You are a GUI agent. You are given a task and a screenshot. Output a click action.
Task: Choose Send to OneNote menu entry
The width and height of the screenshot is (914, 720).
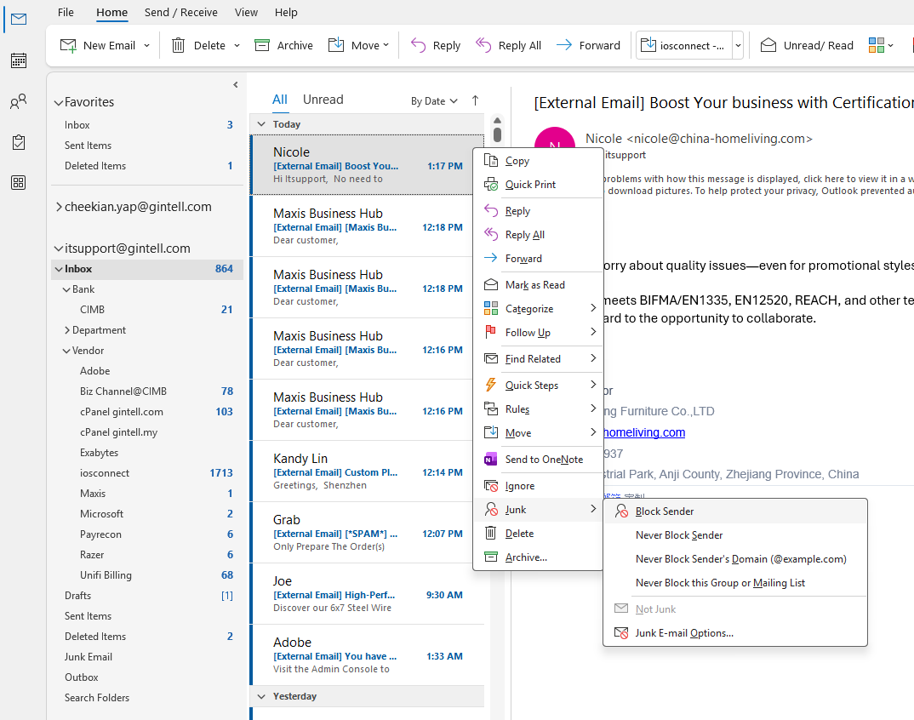(x=543, y=459)
